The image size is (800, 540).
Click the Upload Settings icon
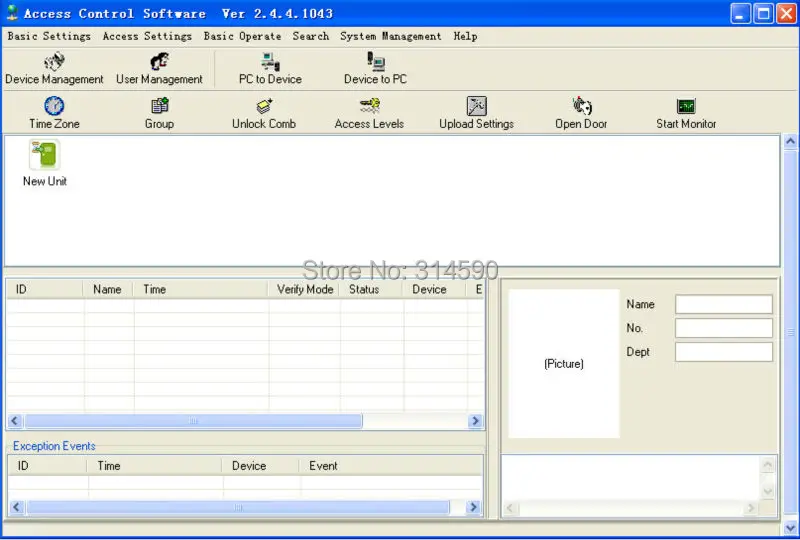pyautogui.click(x=477, y=106)
